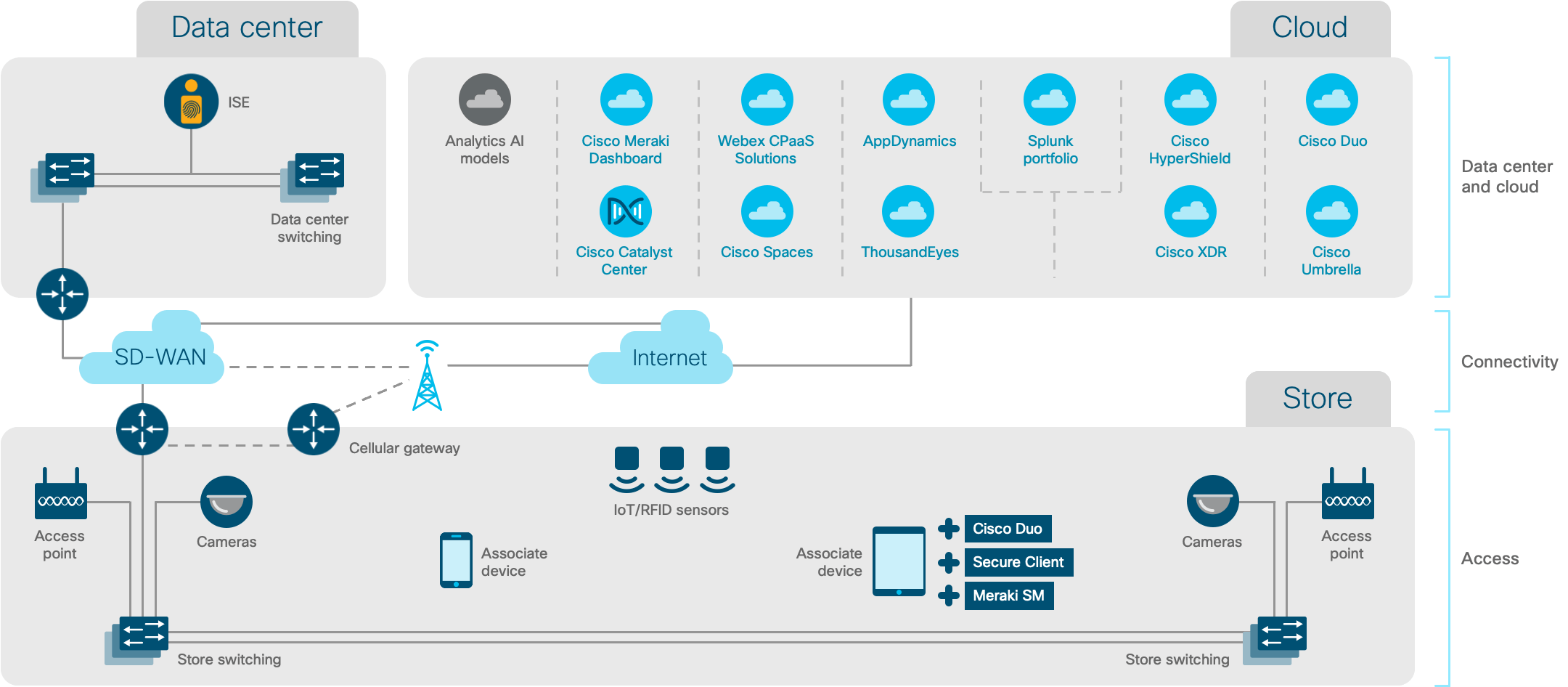
Task: Select the Cellular gateway router icon
Action: [314, 429]
